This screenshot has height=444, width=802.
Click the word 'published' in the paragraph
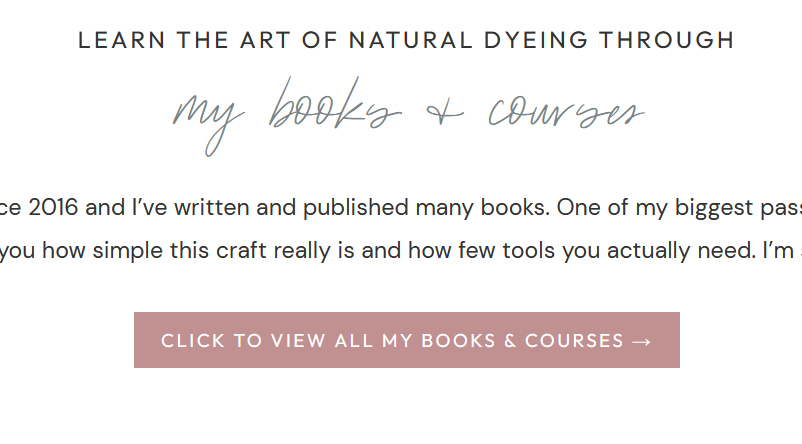356,208
